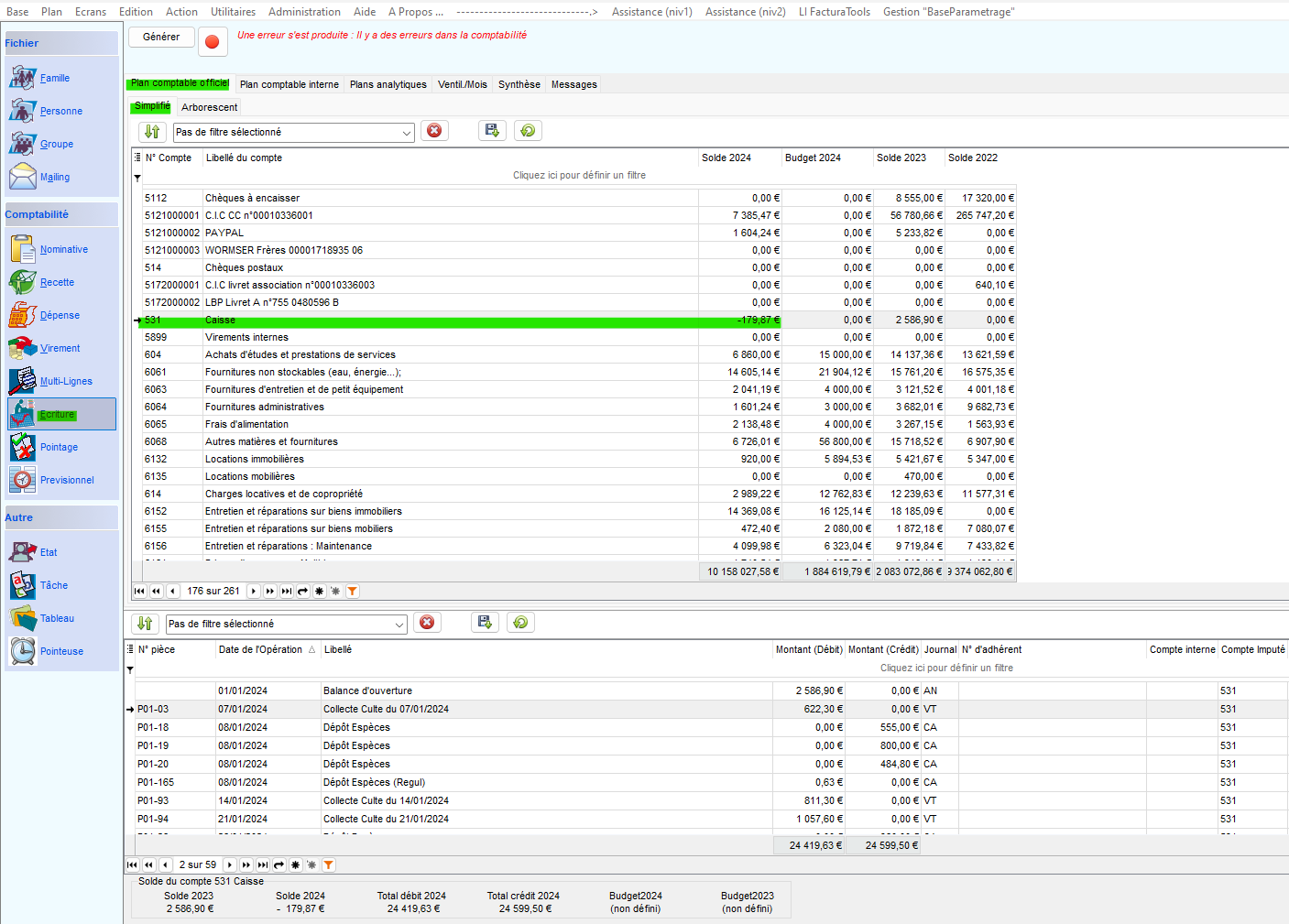This screenshot has height=924, width=1289.
Task: Click the save icon in upper filter toolbar
Action: click(x=492, y=131)
